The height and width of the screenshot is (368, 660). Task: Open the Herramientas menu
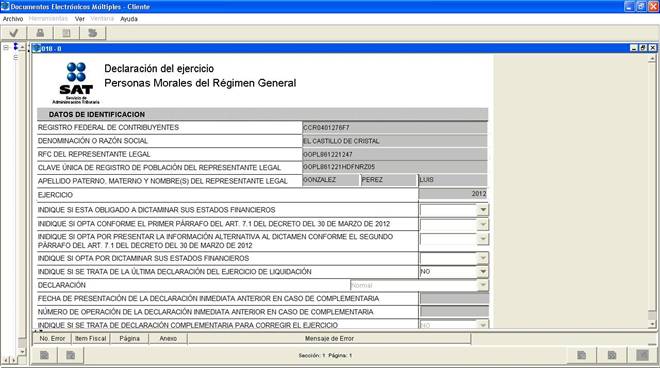coord(48,19)
